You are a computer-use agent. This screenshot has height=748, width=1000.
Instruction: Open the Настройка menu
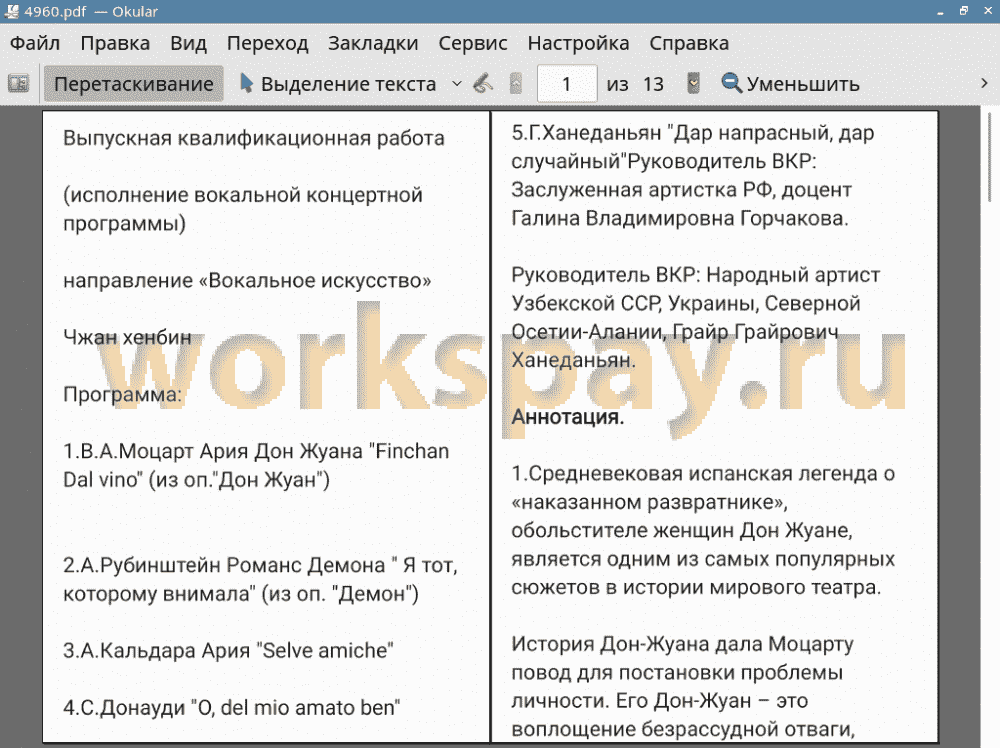pyautogui.click(x=578, y=43)
